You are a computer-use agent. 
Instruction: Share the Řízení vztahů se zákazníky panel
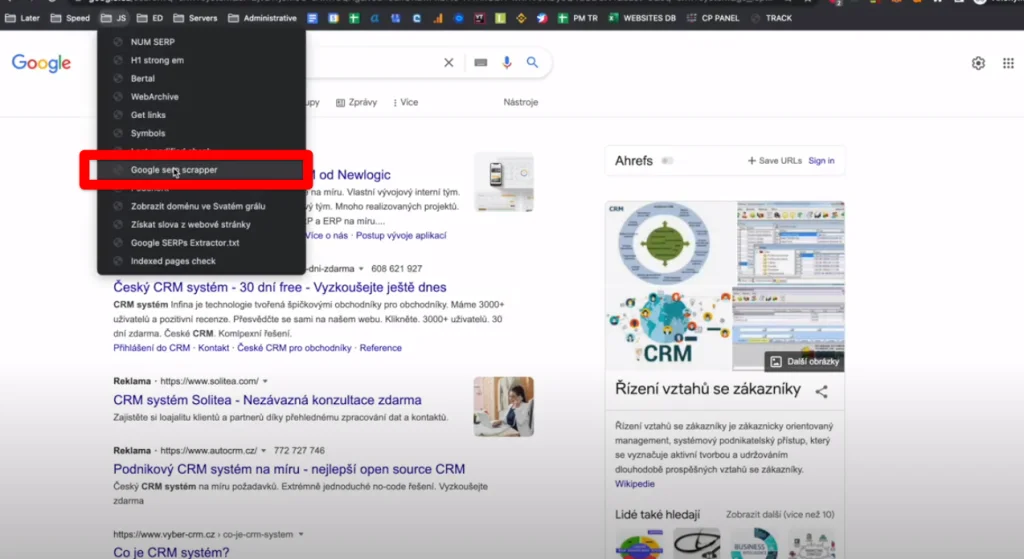tap(822, 391)
